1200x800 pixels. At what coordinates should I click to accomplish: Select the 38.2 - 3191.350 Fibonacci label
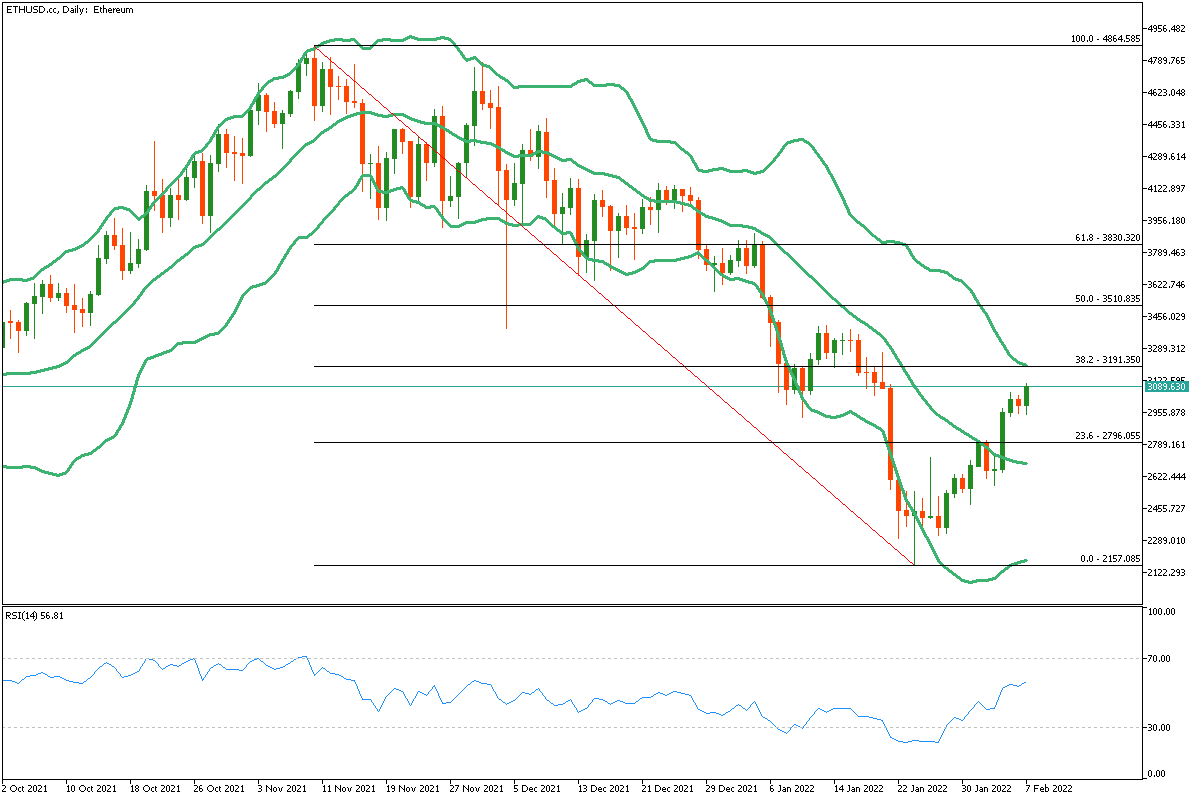click(1107, 360)
